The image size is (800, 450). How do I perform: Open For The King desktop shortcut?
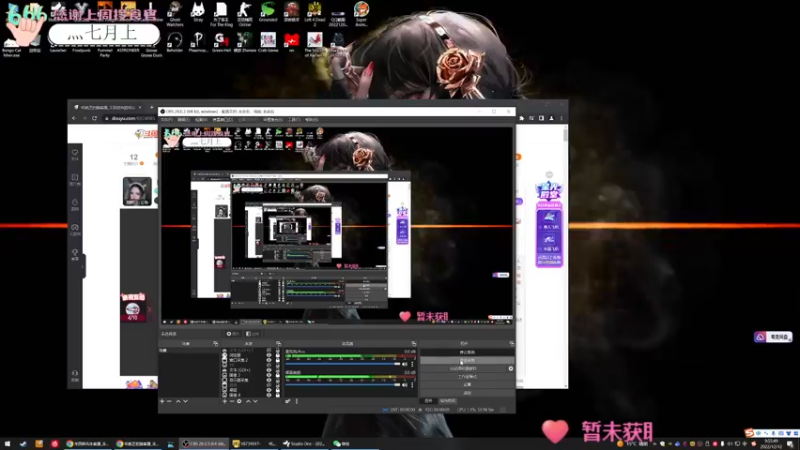coord(221,14)
